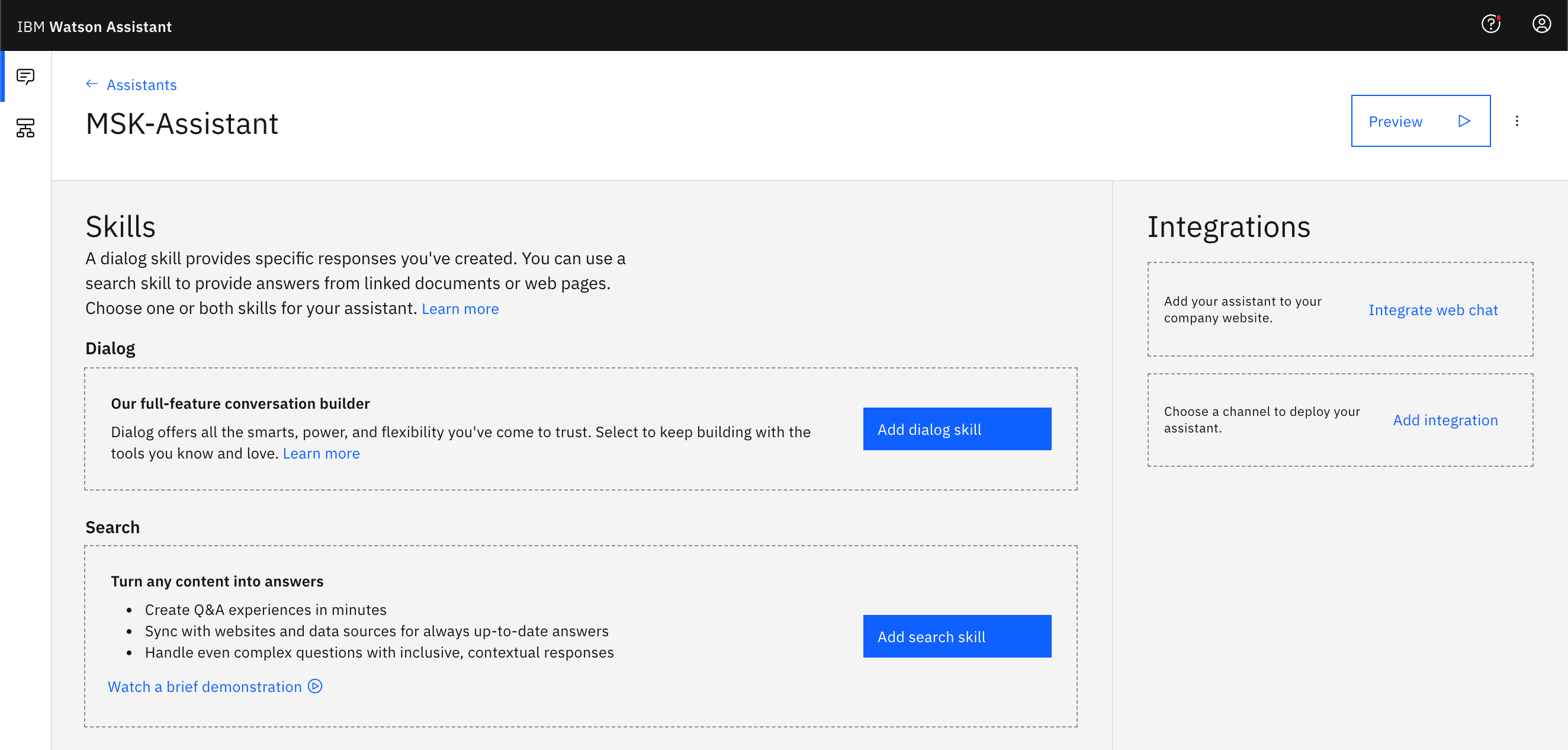Click the Turn any content into answers card
This screenshot has height=750, width=1568.
(x=581, y=636)
